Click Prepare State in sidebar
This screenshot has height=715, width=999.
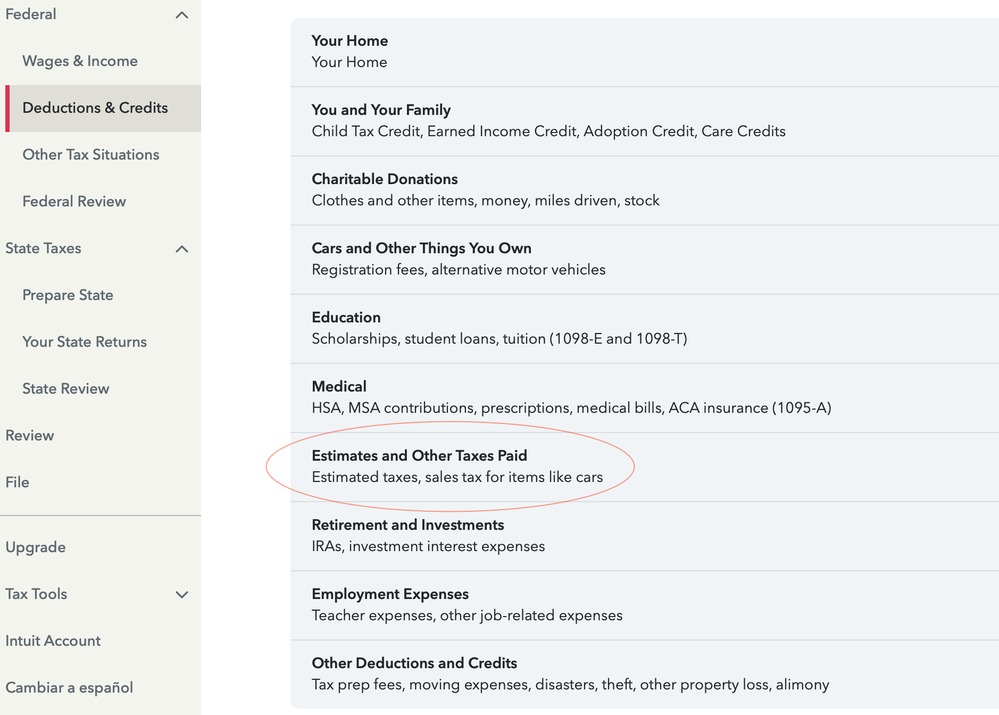point(68,296)
